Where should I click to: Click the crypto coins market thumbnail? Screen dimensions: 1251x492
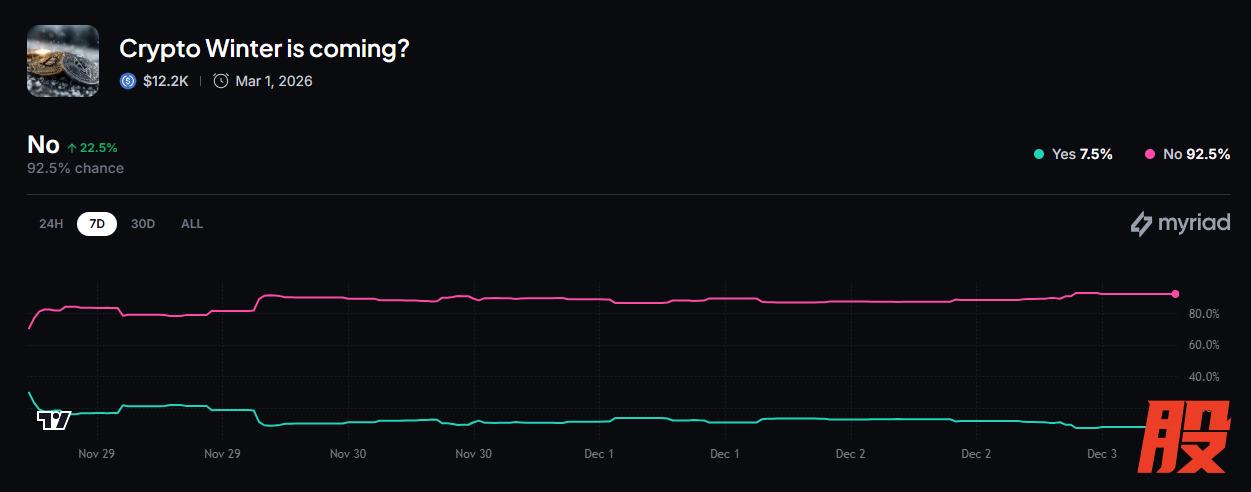tap(62, 61)
